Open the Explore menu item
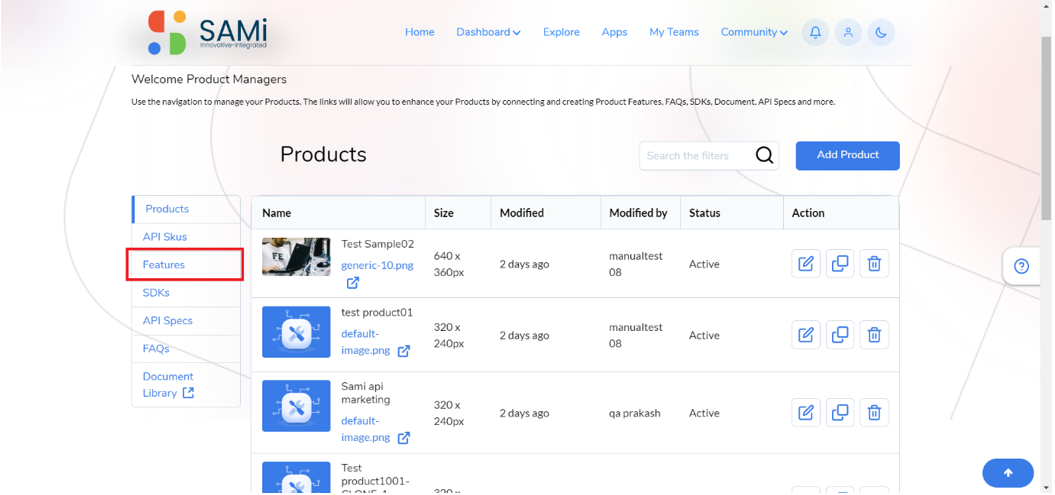 [x=561, y=32]
